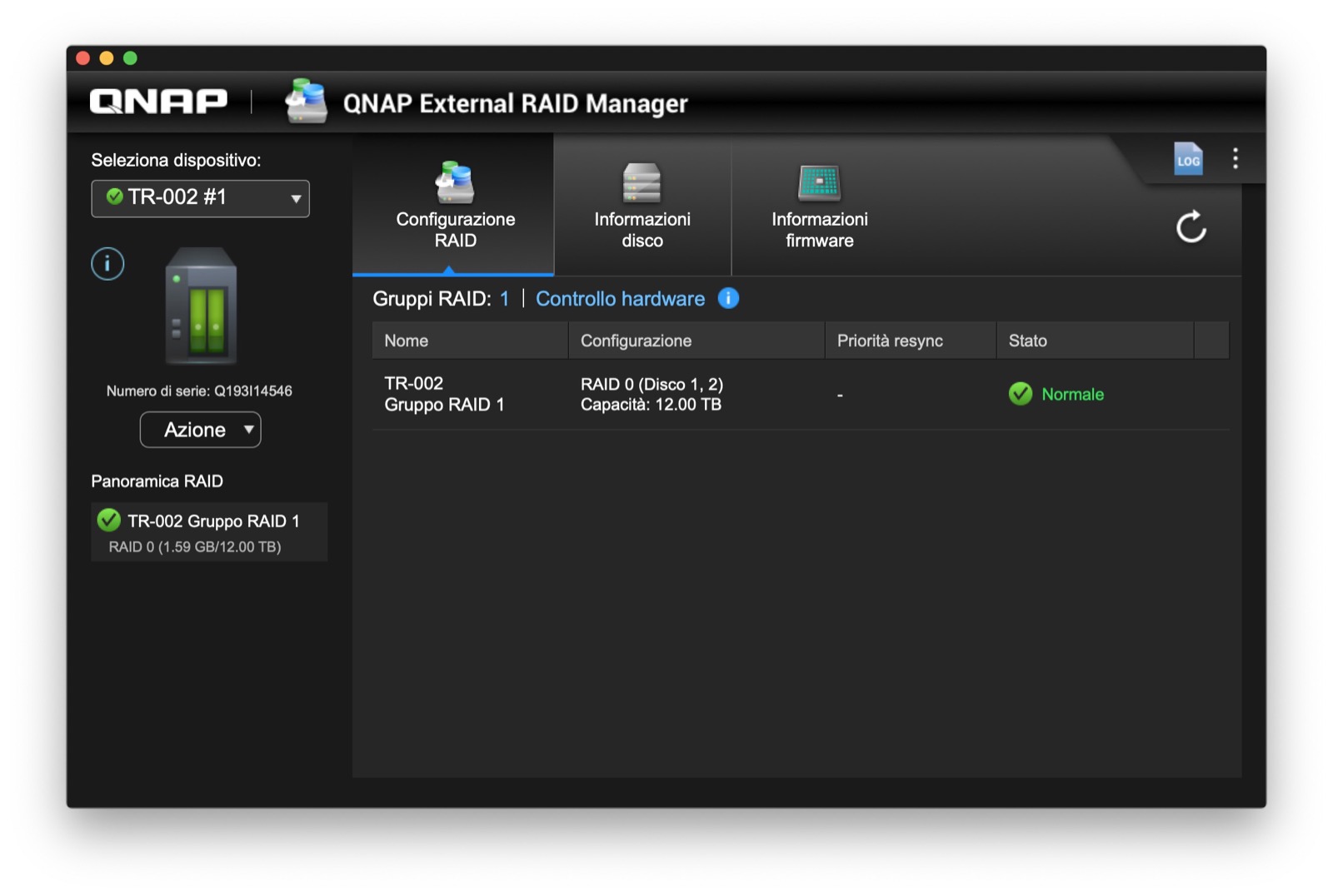This screenshot has height=896, width=1333.
Task: Click the serial number Q193I14546 text
Action: (x=253, y=391)
